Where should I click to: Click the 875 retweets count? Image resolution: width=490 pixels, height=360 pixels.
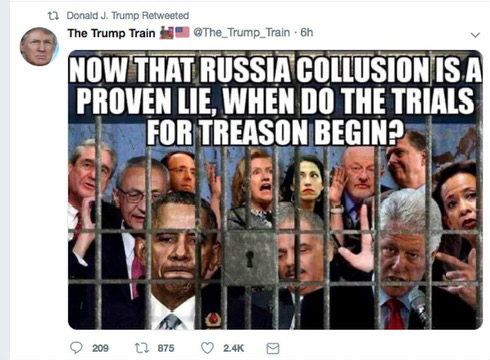(x=166, y=348)
